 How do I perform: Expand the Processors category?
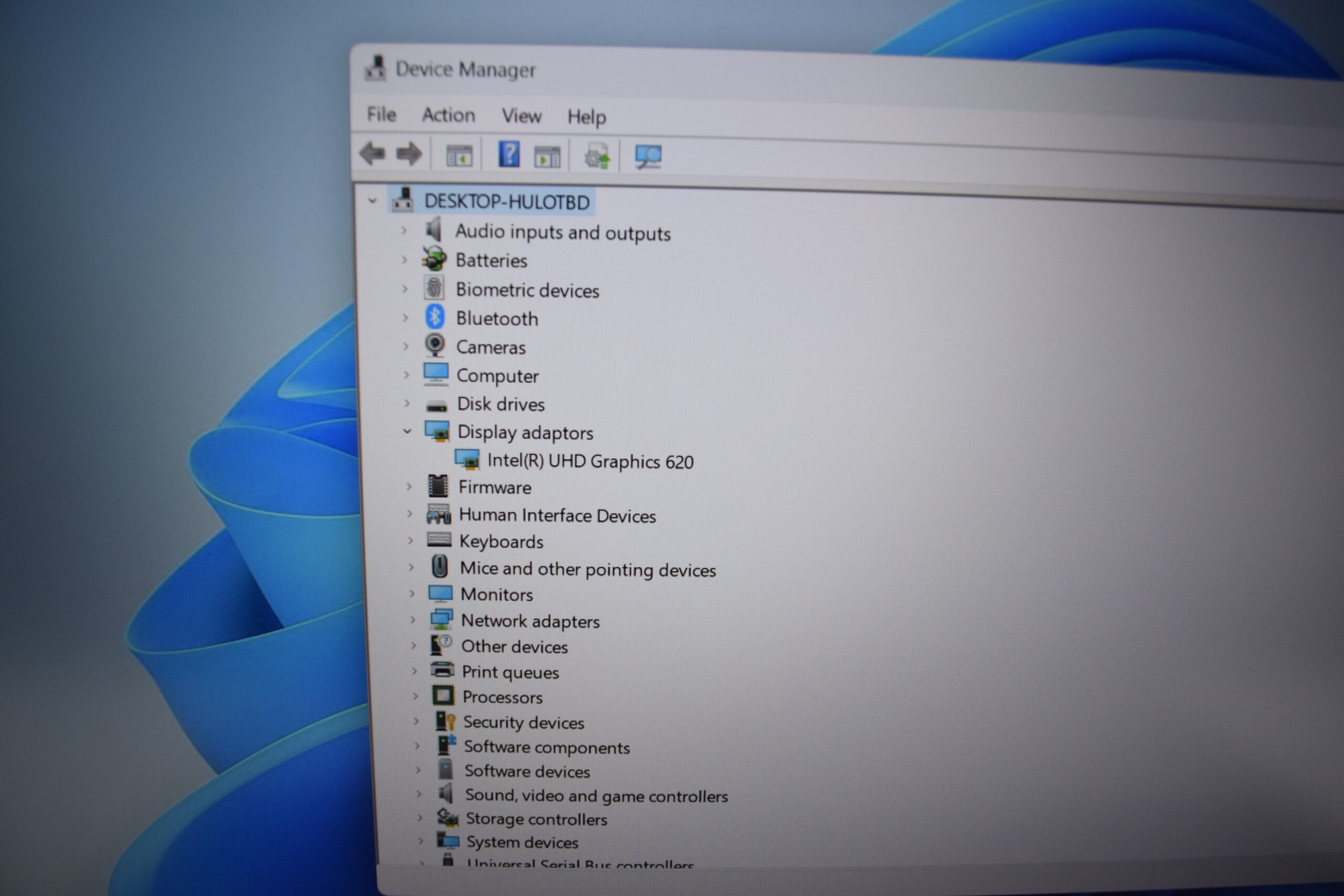[415, 695]
